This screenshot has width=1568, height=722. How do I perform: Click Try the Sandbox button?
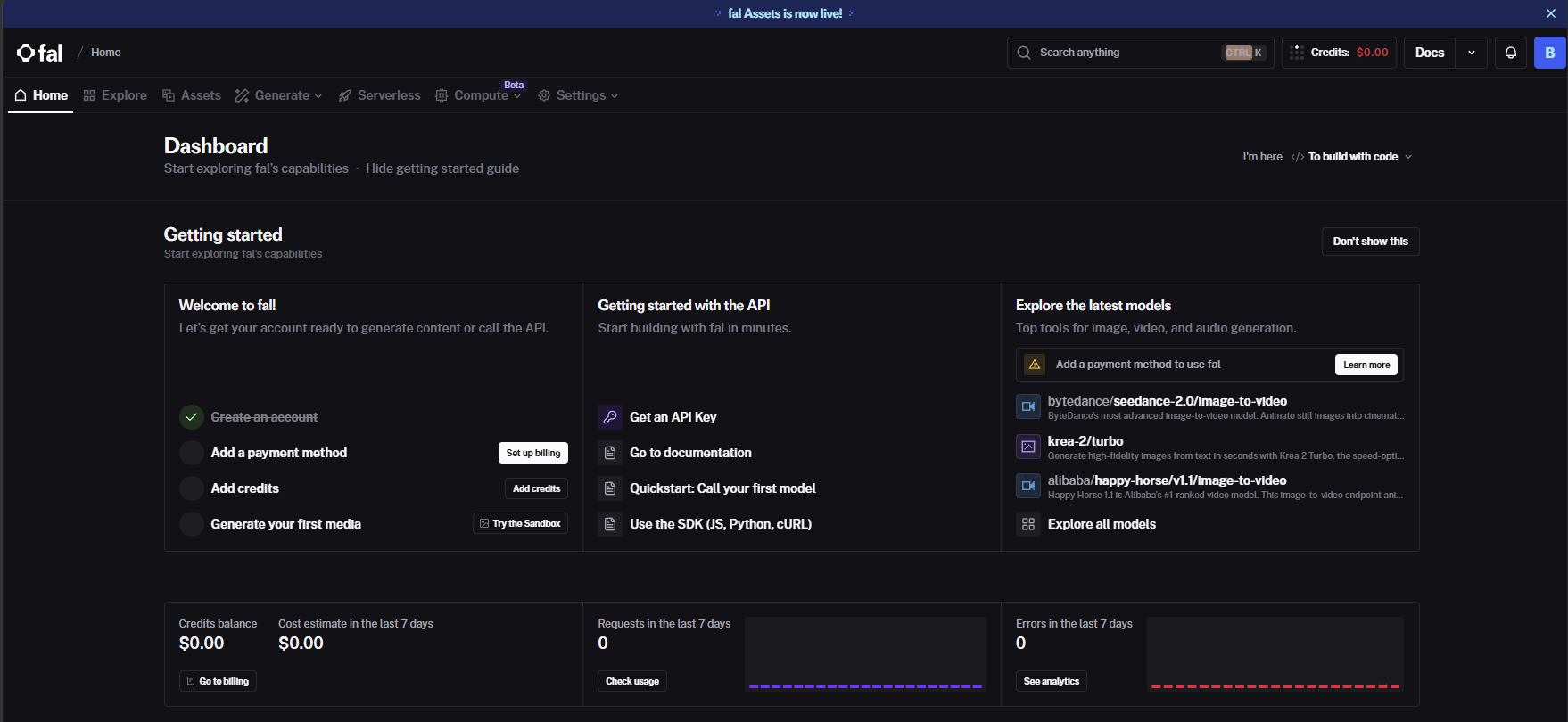[x=520, y=523]
